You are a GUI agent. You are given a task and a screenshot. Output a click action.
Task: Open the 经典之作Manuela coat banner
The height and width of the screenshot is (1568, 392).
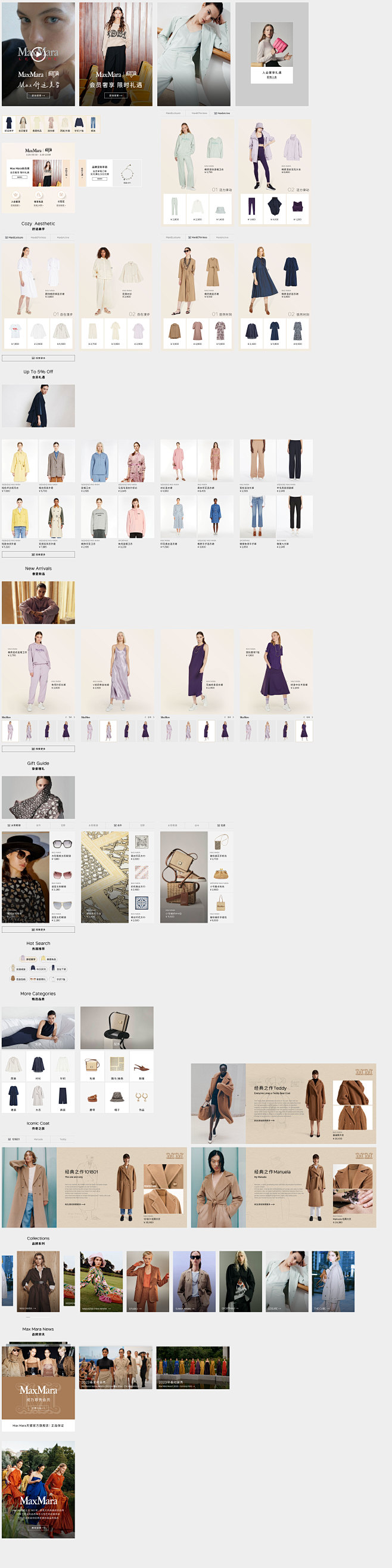click(x=283, y=1187)
